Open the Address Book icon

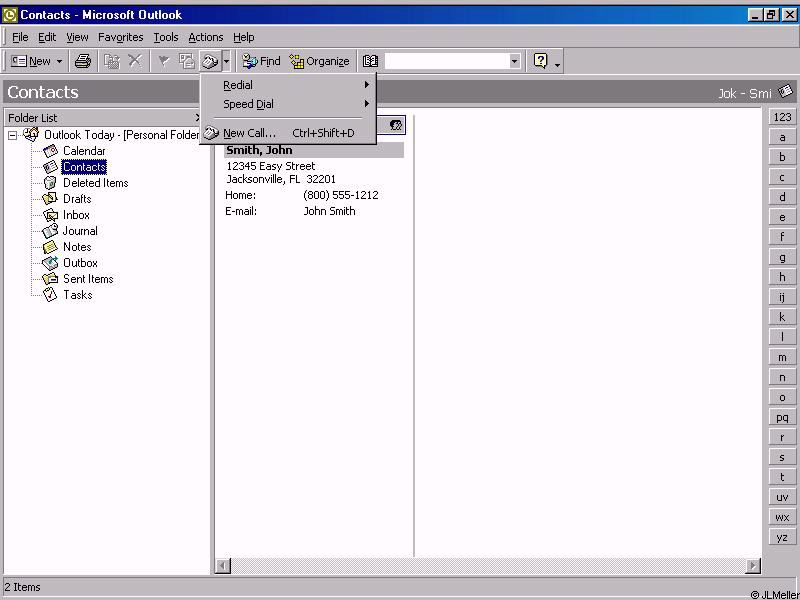coord(370,61)
